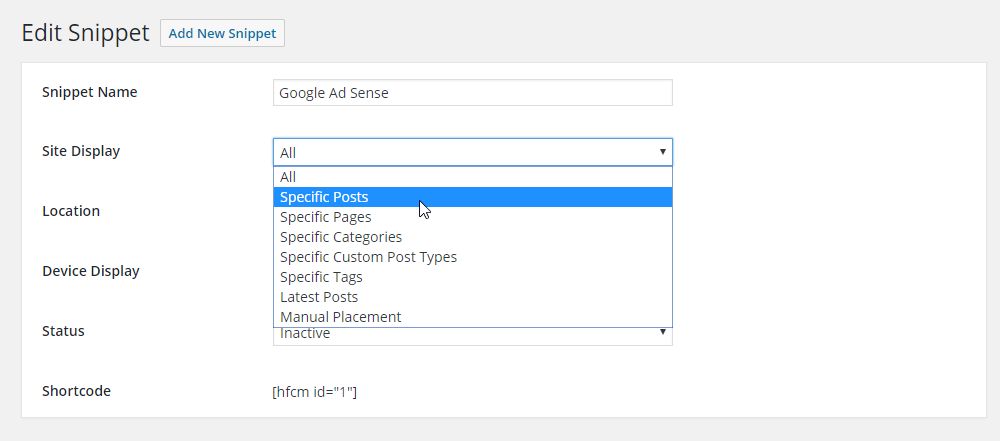Click the Shortcode label
Screen dimensions: 1000x441
tap(77, 391)
